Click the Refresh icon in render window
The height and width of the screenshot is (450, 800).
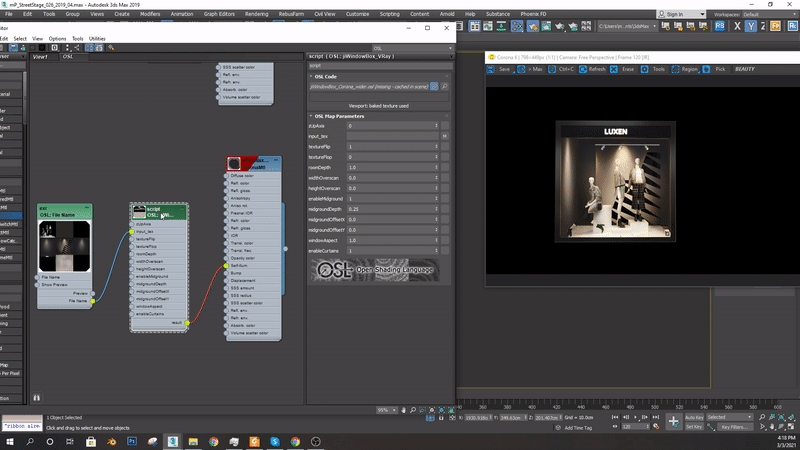[583, 70]
